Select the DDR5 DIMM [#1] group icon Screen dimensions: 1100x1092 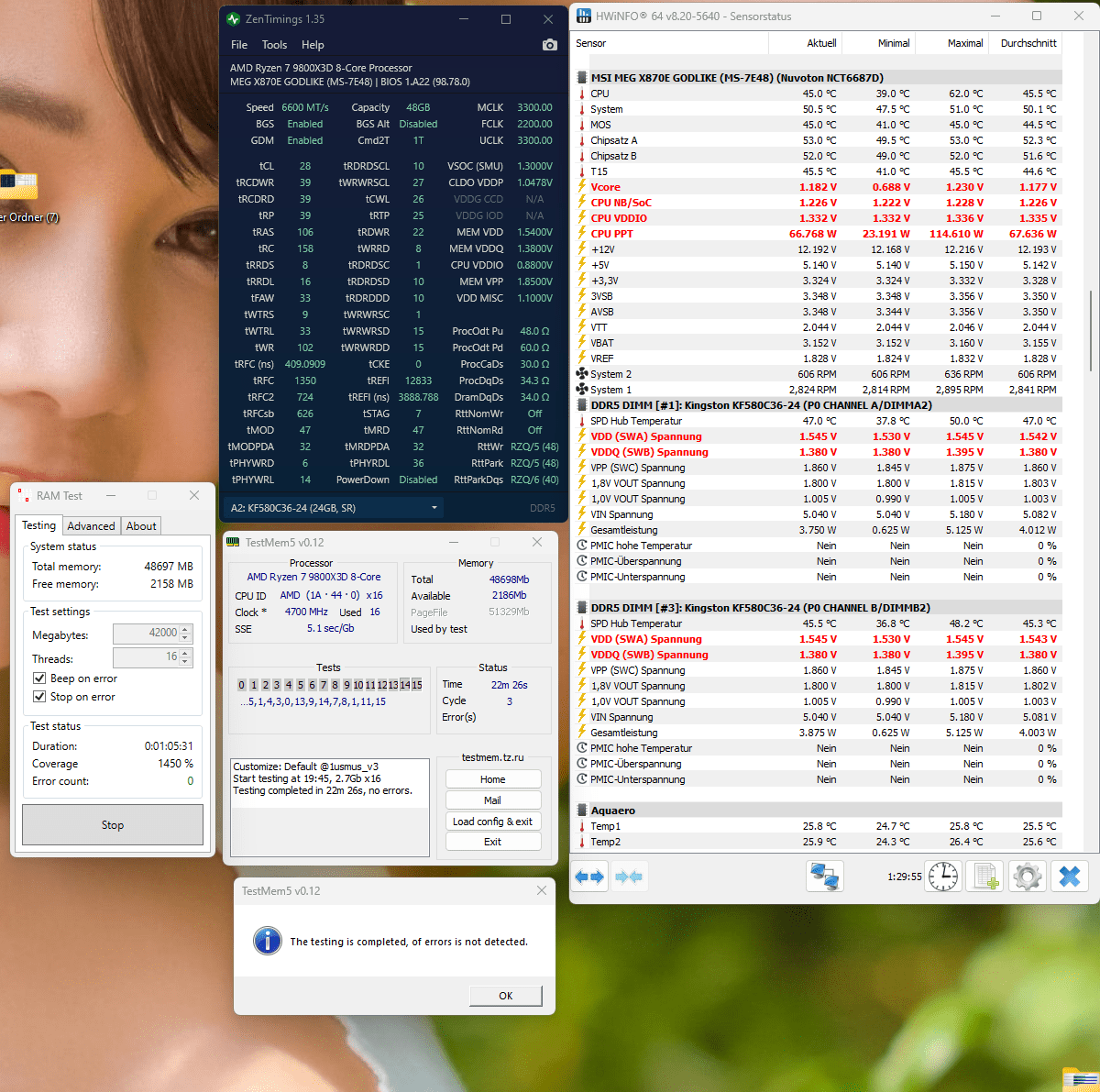point(582,405)
